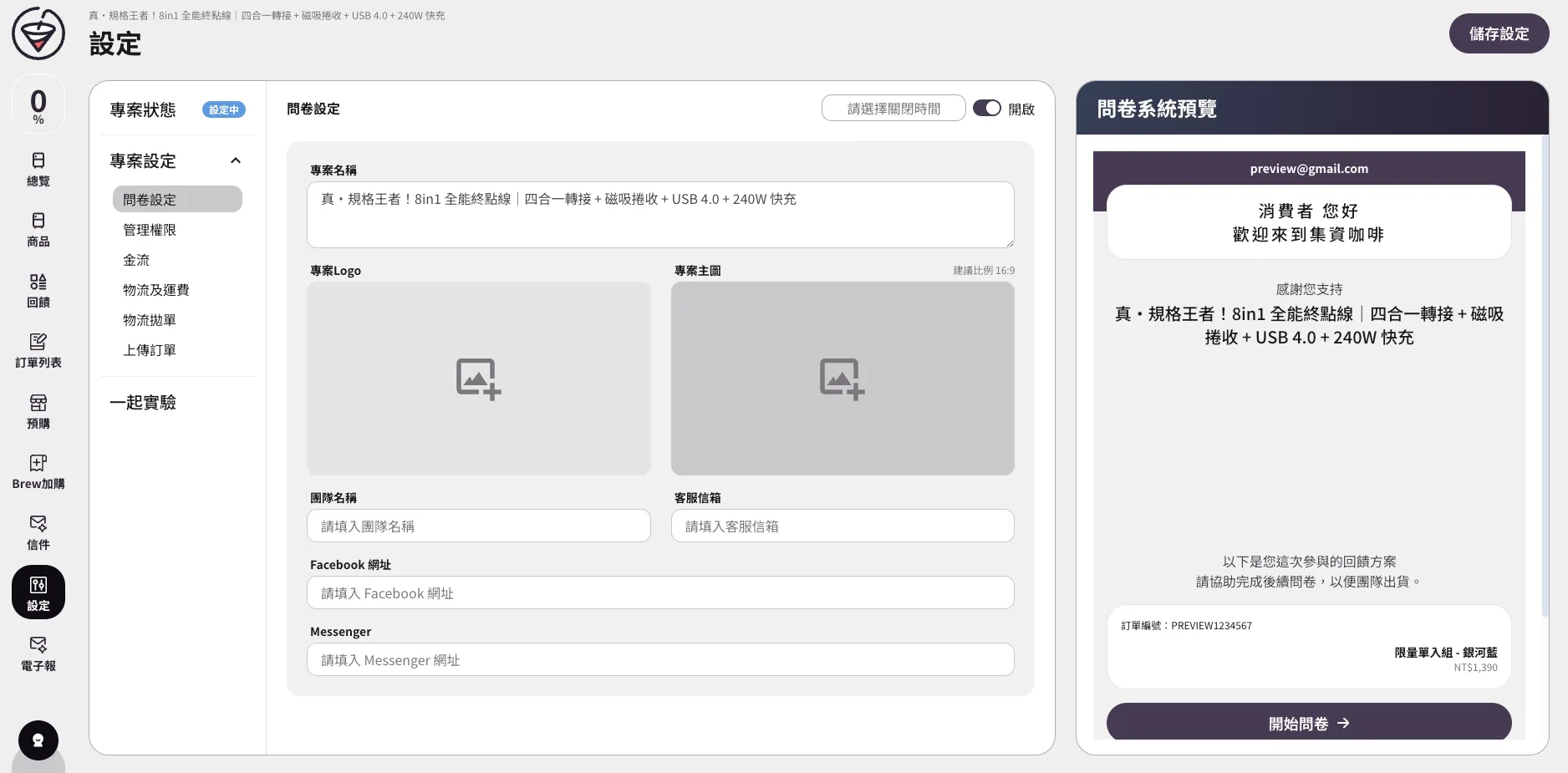
Task: Upload an image to 專案Logo placeholder
Action: click(478, 379)
